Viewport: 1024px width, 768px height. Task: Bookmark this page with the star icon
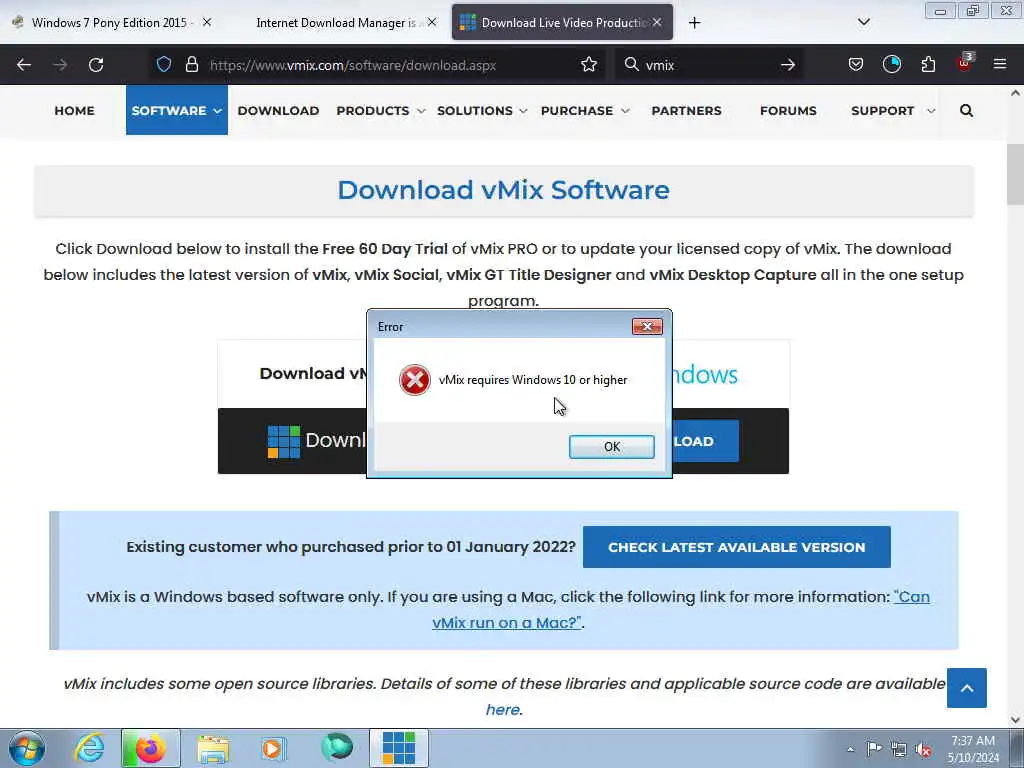(x=589, y=64)
